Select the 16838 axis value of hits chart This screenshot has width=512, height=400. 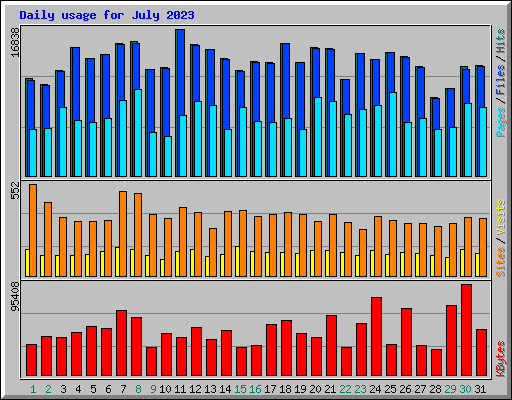click(15, 43)
